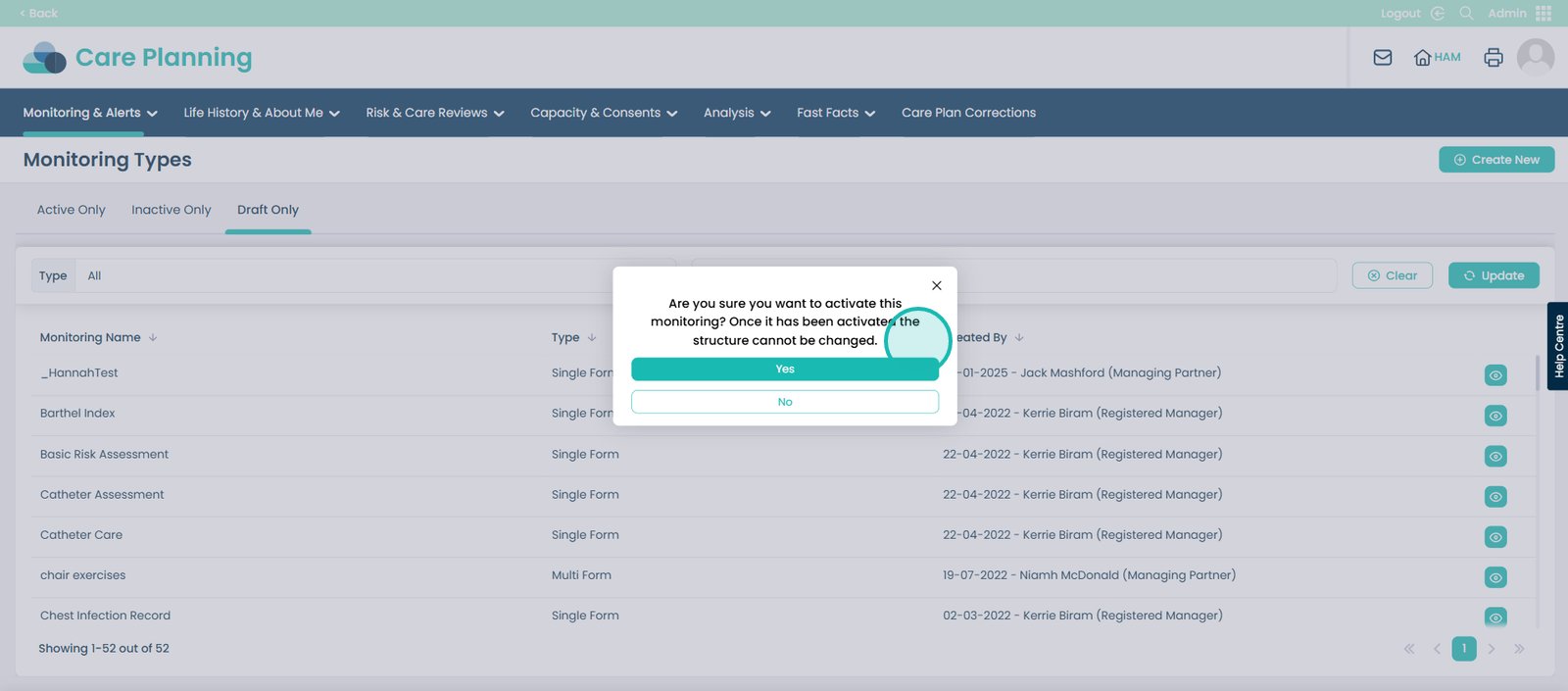This screenshot has width=1568, height=691.
Task: Open the Admin apps grid icon
Action: 1543,13
